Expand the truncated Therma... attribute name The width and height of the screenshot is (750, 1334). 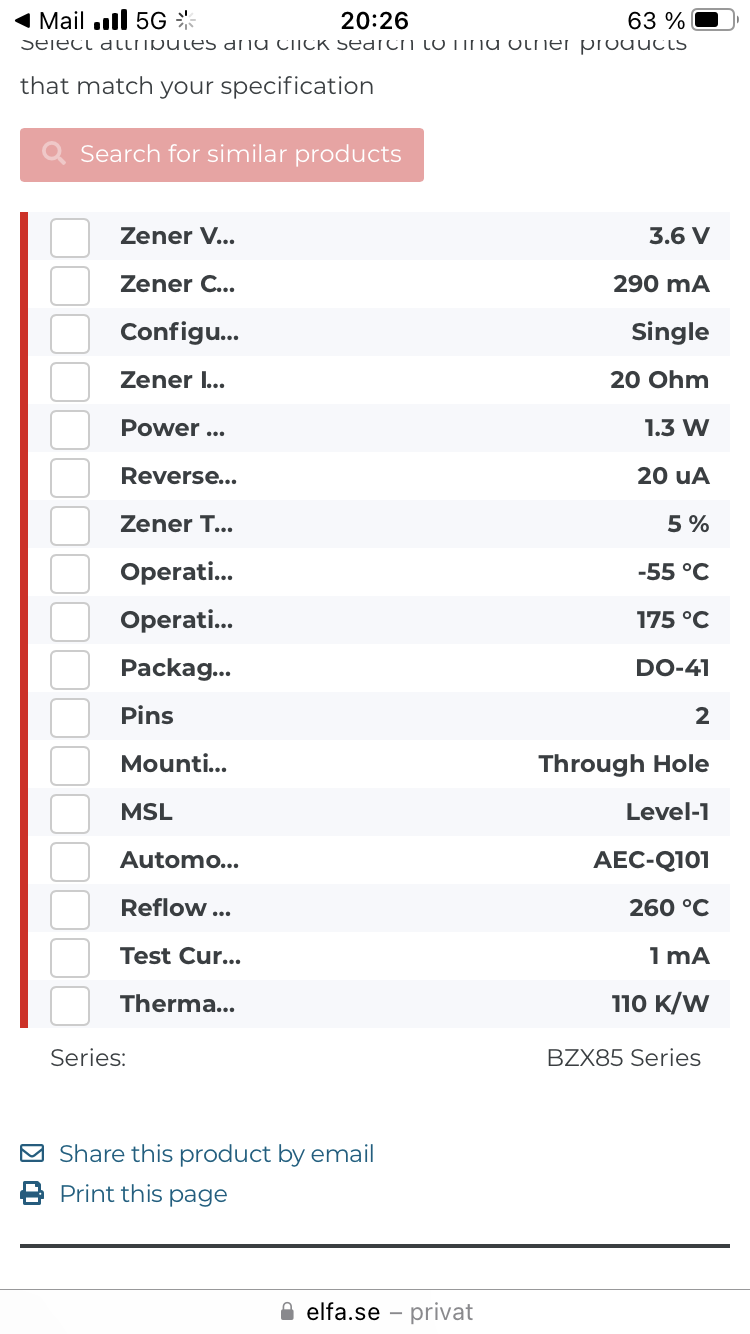[177, 1004]
